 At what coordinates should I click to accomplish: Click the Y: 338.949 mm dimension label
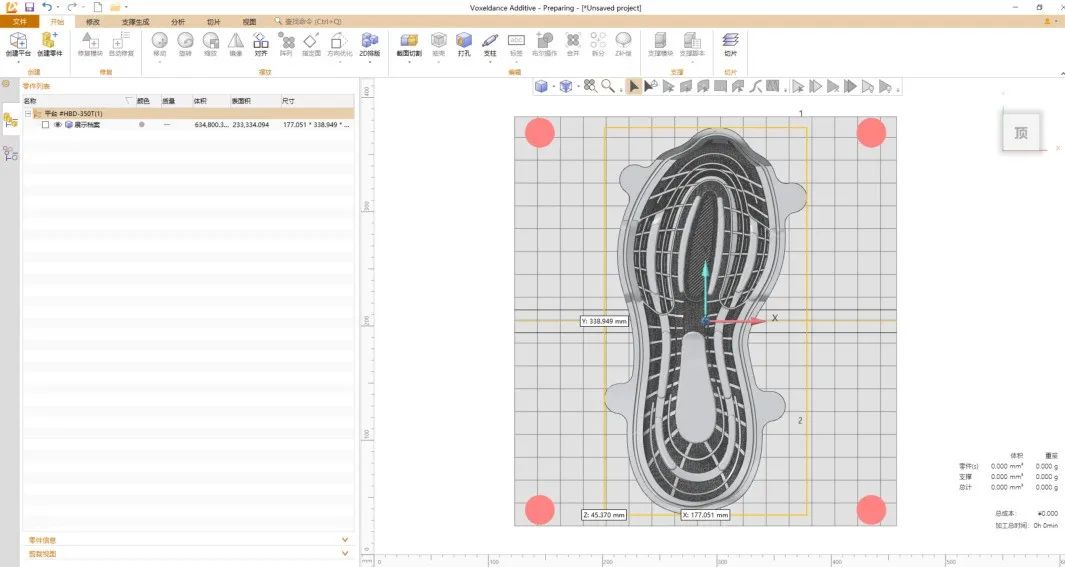tap(604, 321)
